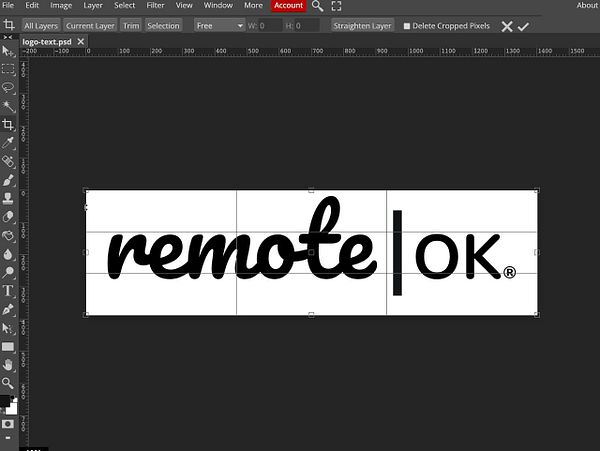Screen dimensions: 600x451
Task: Select the Eyedropper tool
Action: (7, 143)
